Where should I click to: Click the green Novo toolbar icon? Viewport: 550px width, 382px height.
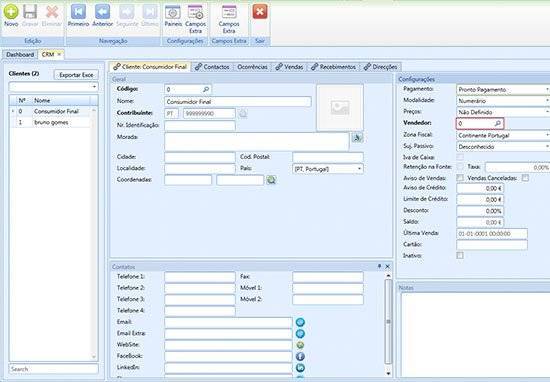click(11, 12)
